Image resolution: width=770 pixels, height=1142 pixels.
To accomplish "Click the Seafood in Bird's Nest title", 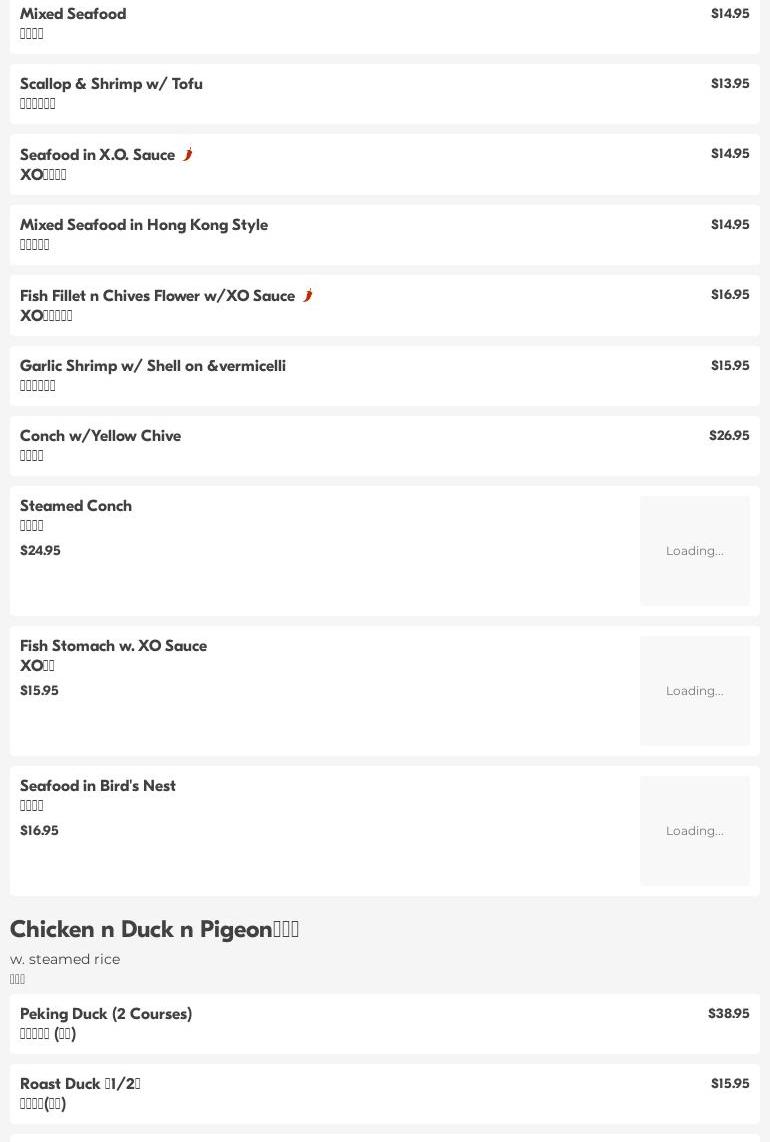I will 98,786.
